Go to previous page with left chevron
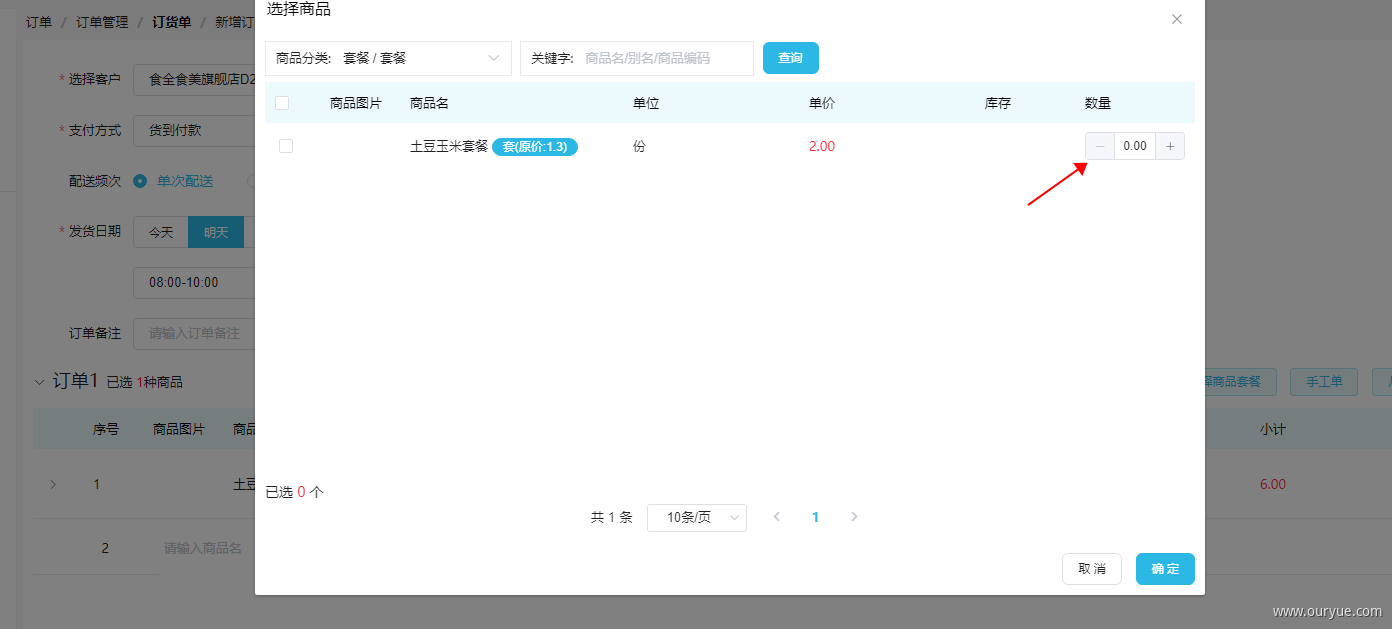This screenshot has width=1392, height=629. 777,517
